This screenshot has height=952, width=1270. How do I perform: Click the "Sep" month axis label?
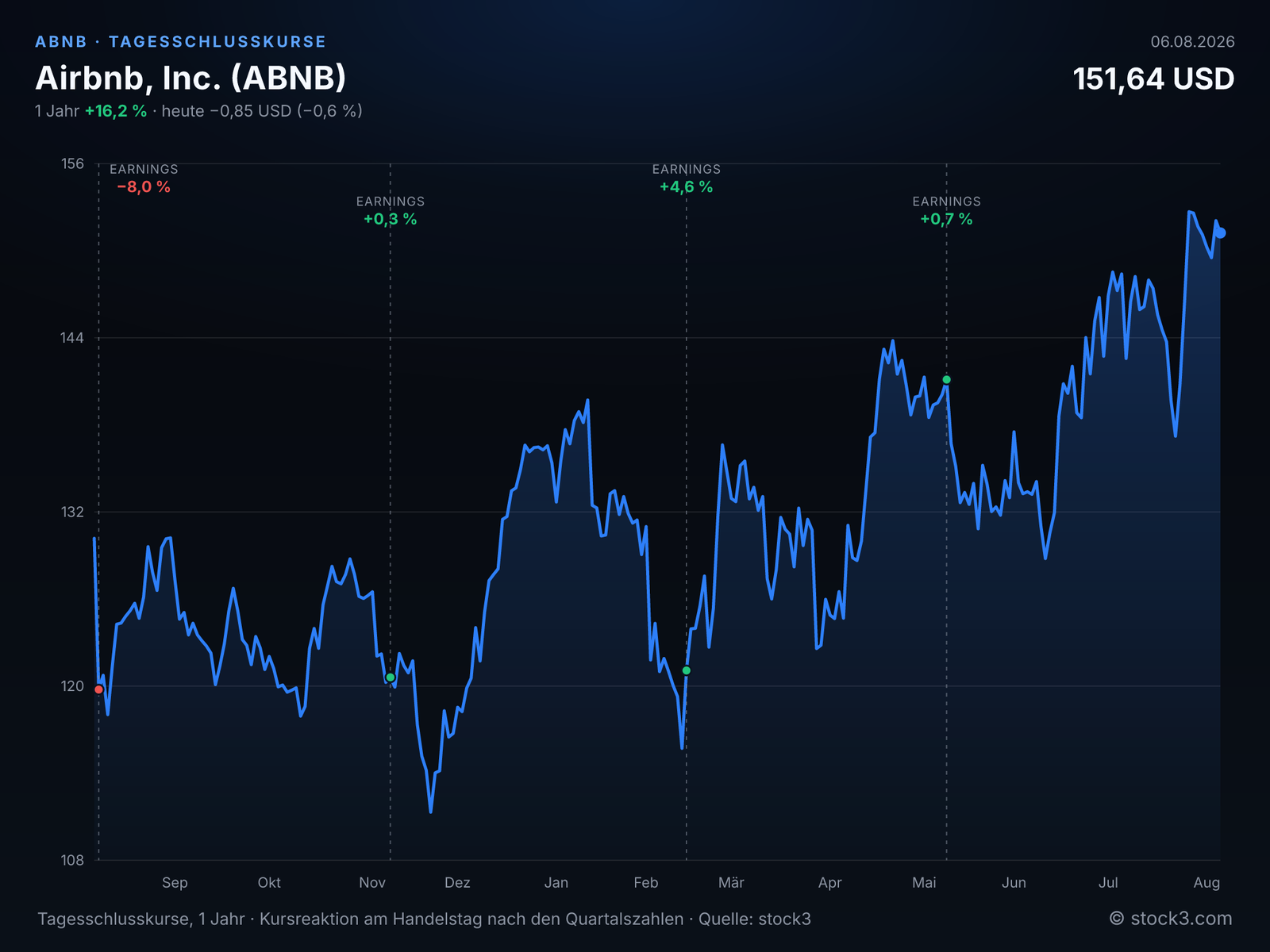[175, 883]
